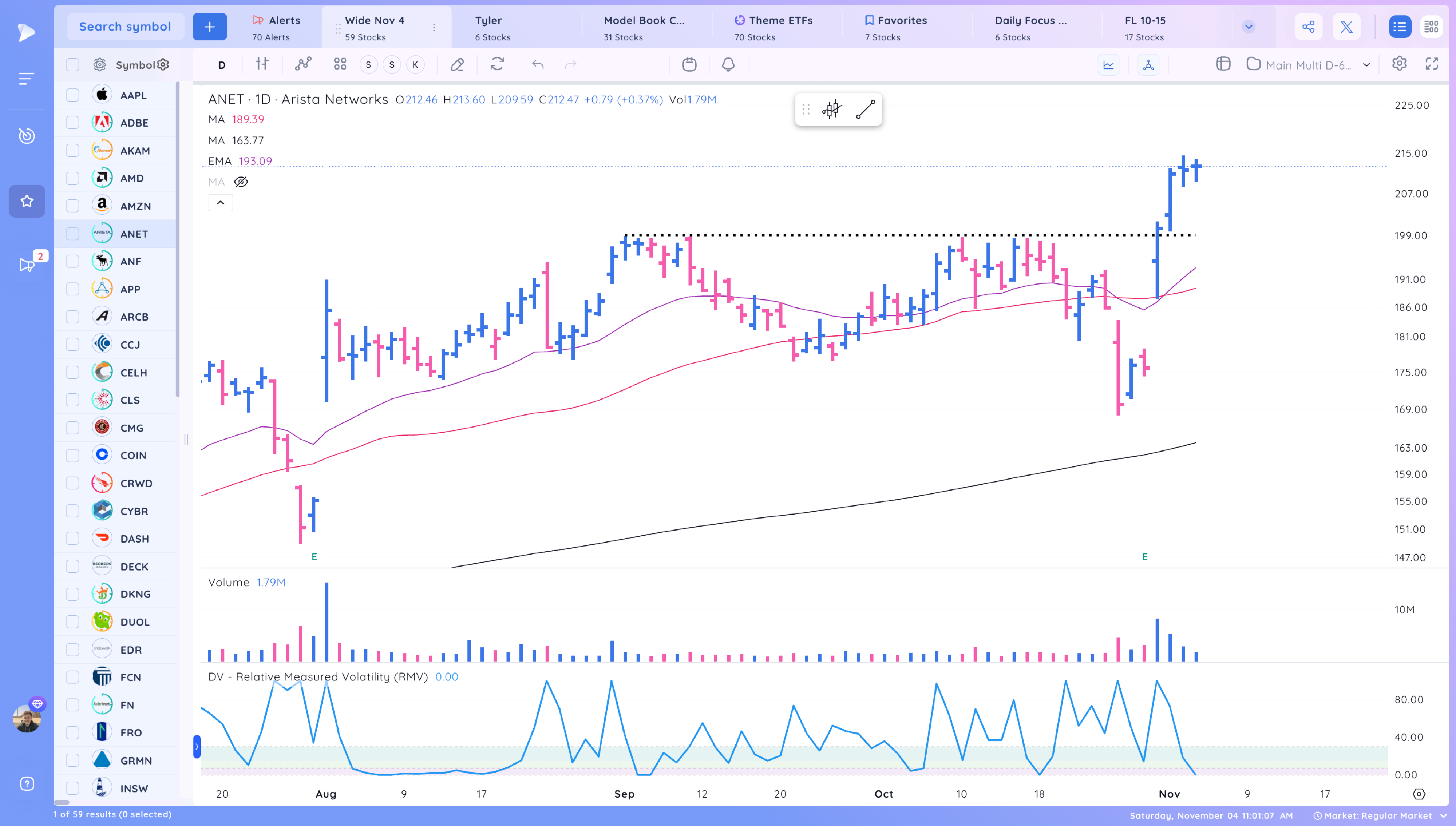This screenshot has width=1456, height=826.
Task: Open the share icon in top bar
Action: [1309, 27]
